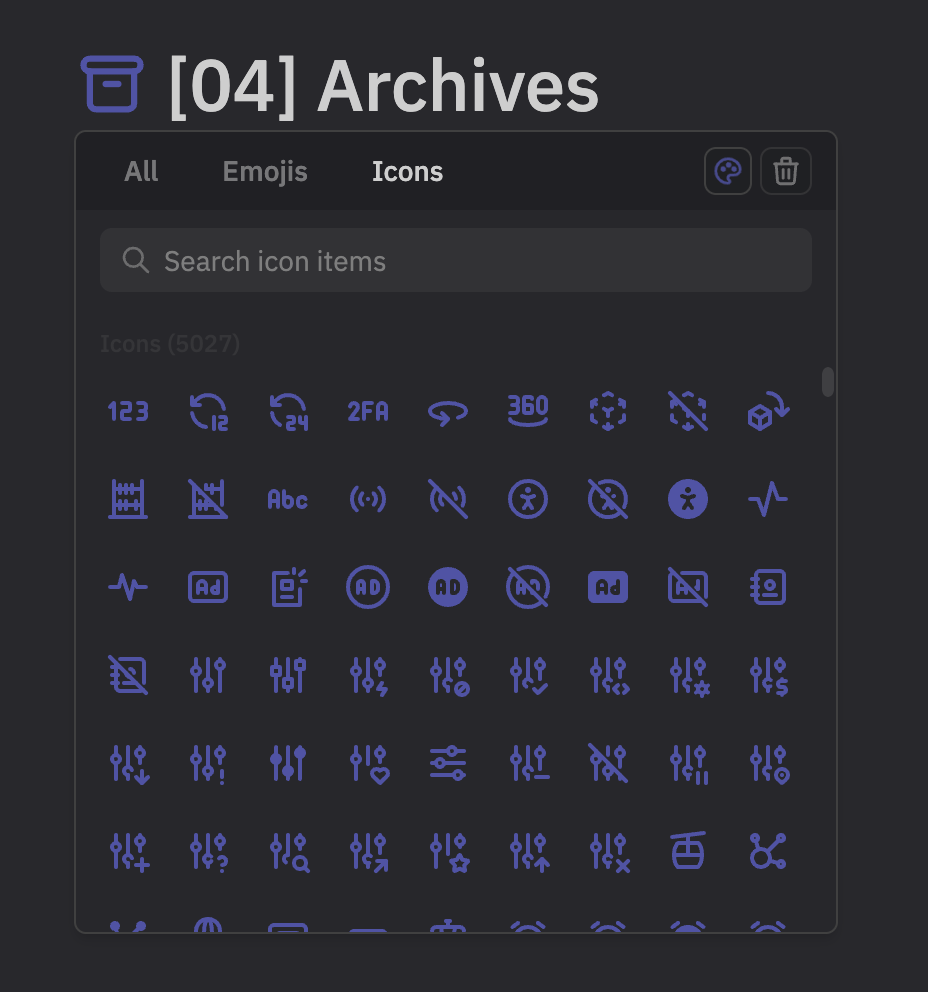
Task: Choose the 360 degrees icon
Action: click(528, 410)
